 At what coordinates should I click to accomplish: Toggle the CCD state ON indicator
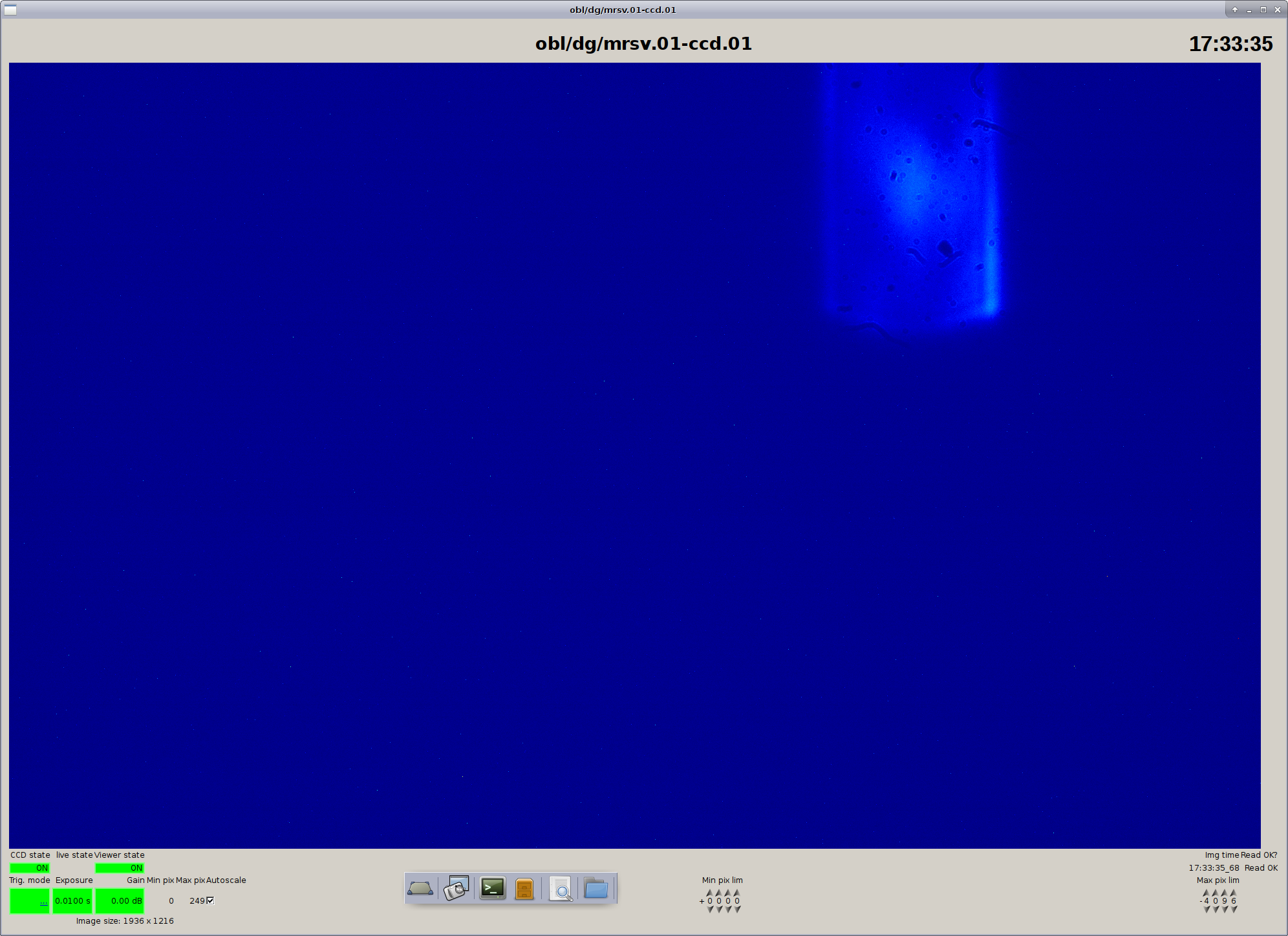(29, 868)
